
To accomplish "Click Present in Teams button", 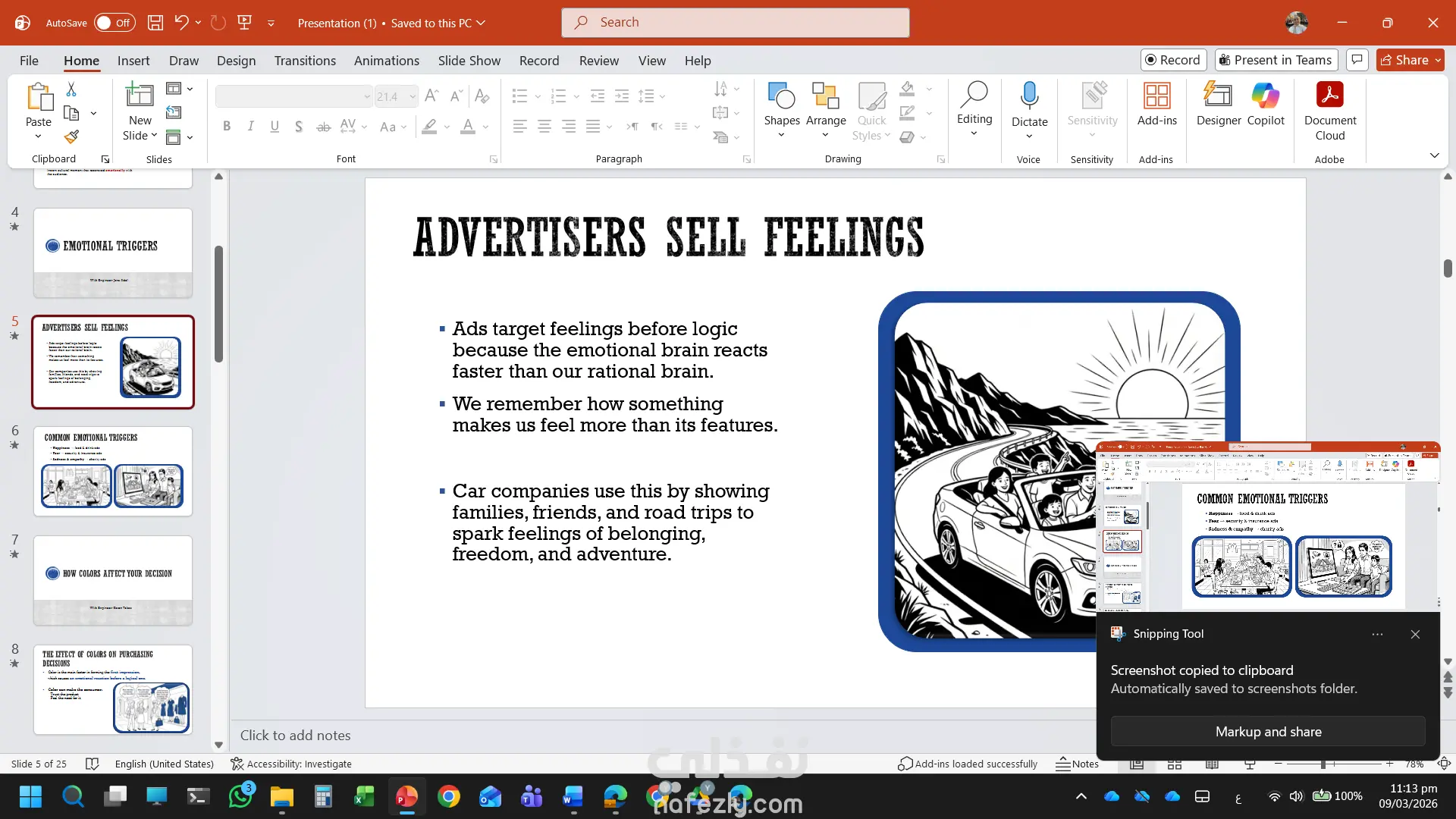I will [x=1276, y=60].
